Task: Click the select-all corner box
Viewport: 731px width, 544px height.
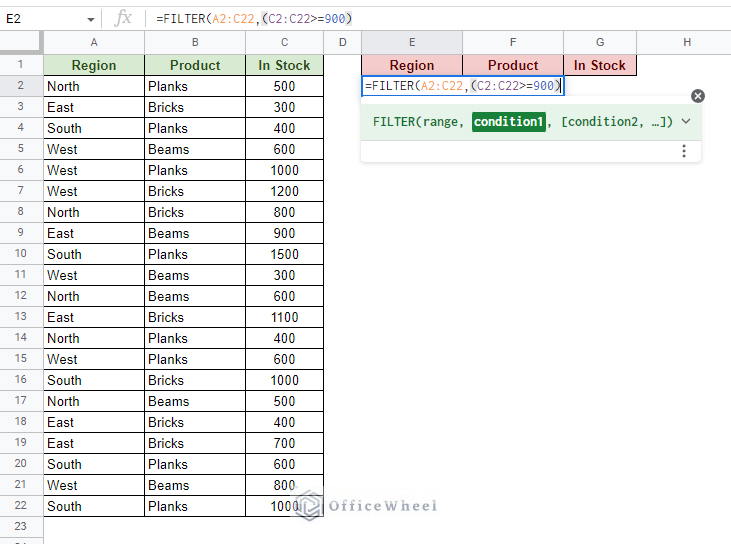Action: [x=21, y=42]
